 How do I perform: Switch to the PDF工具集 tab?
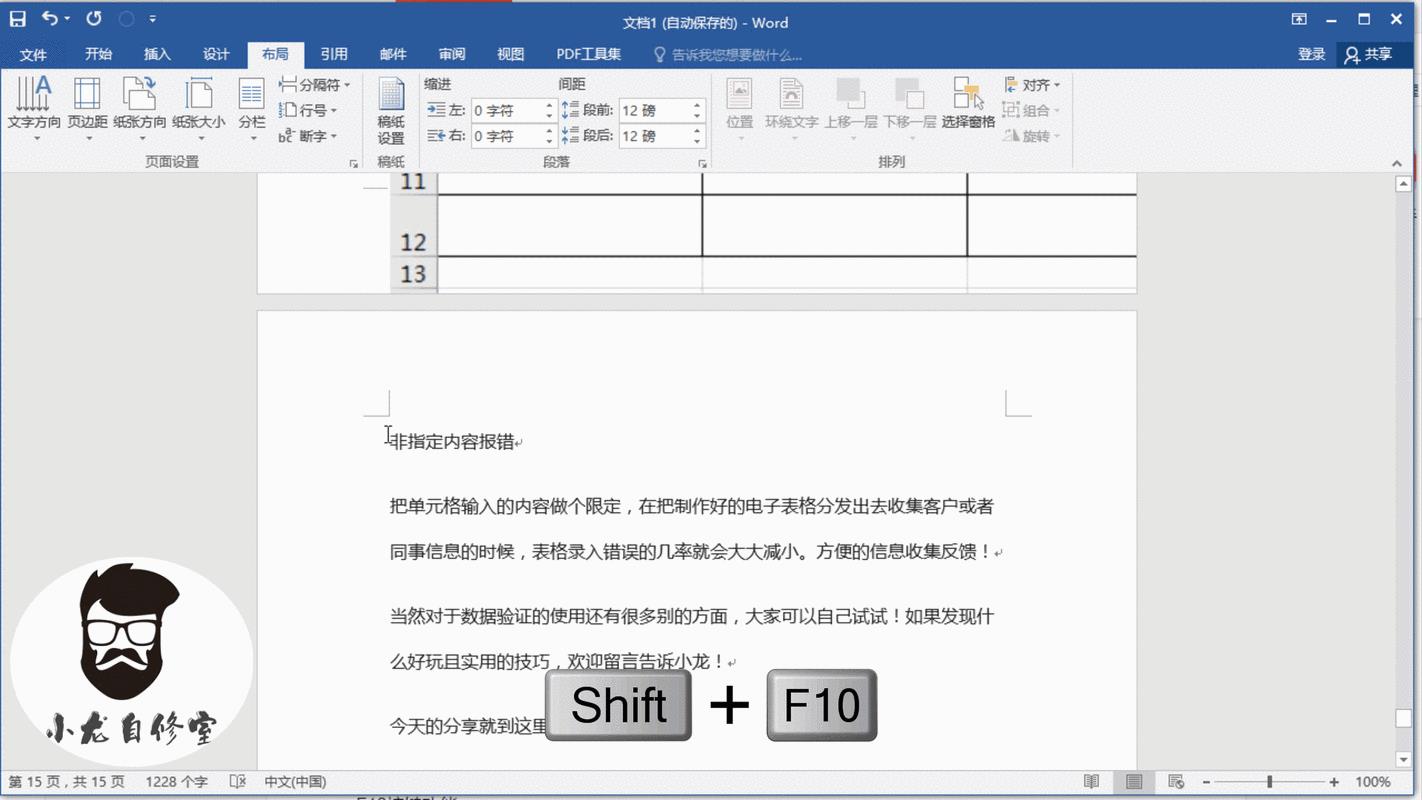point(589,55)
